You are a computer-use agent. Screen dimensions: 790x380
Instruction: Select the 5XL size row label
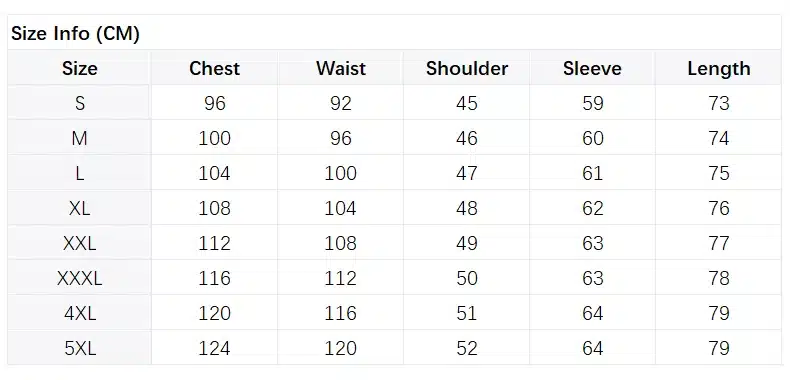tap(80, 348)
